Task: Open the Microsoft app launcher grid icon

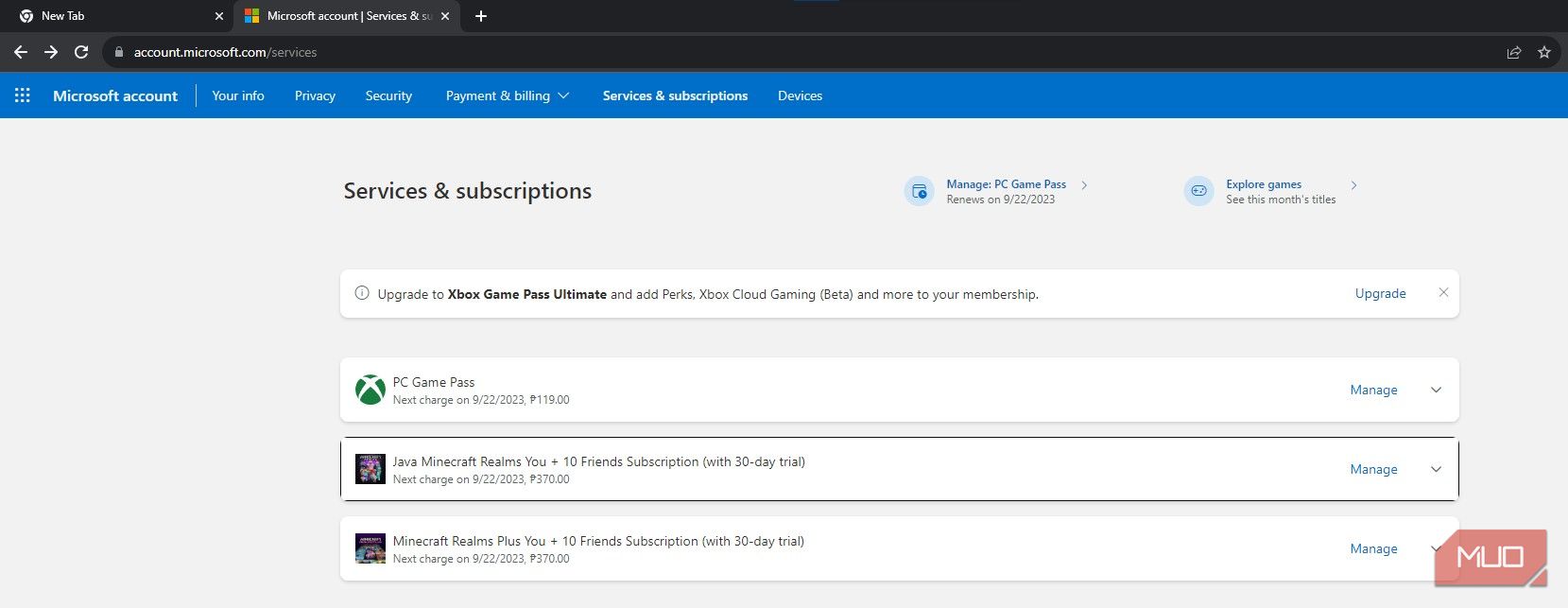Action: pos(23,96)
